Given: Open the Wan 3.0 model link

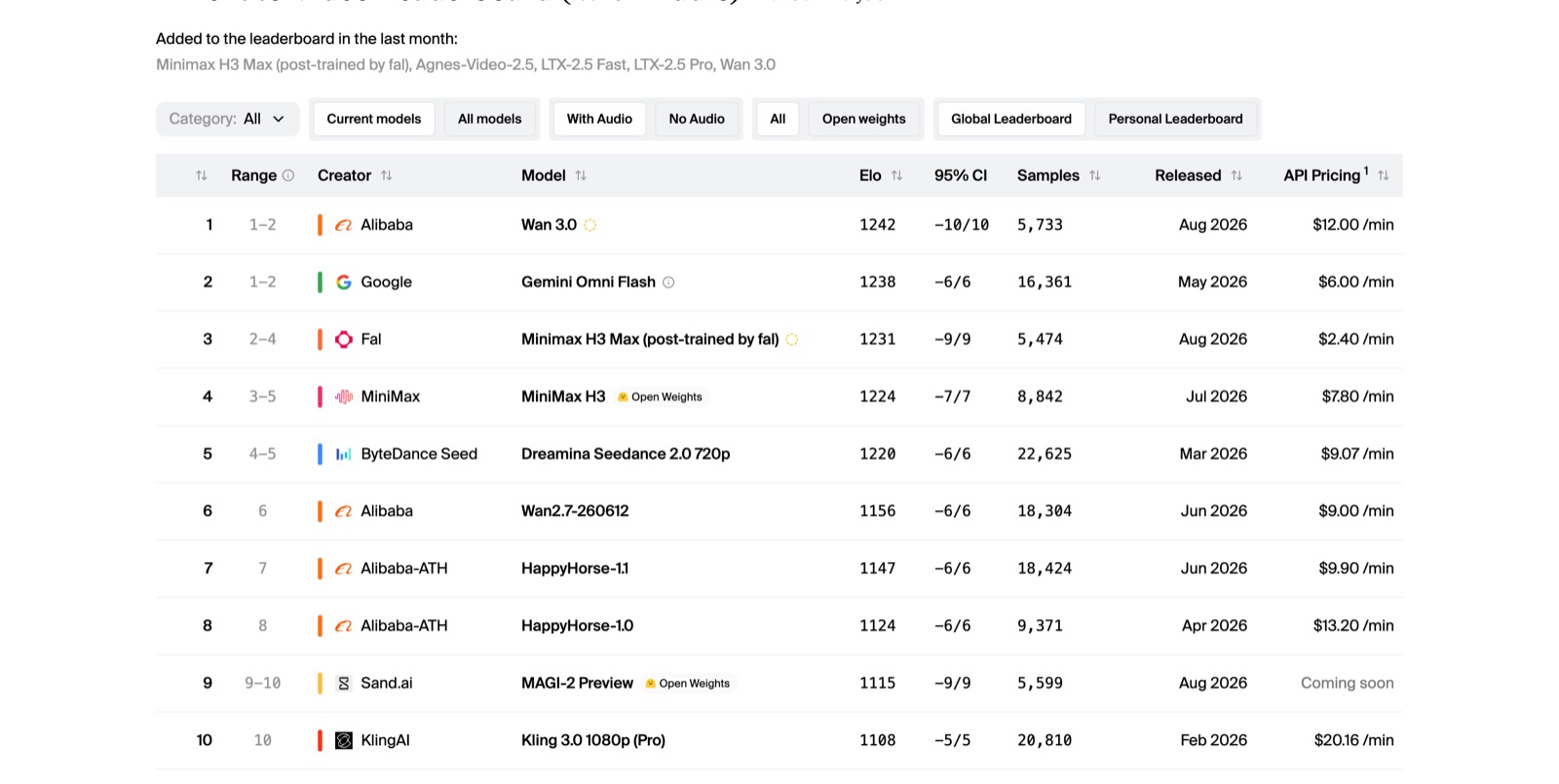Looking at the screenshot, I should point(549,225).
